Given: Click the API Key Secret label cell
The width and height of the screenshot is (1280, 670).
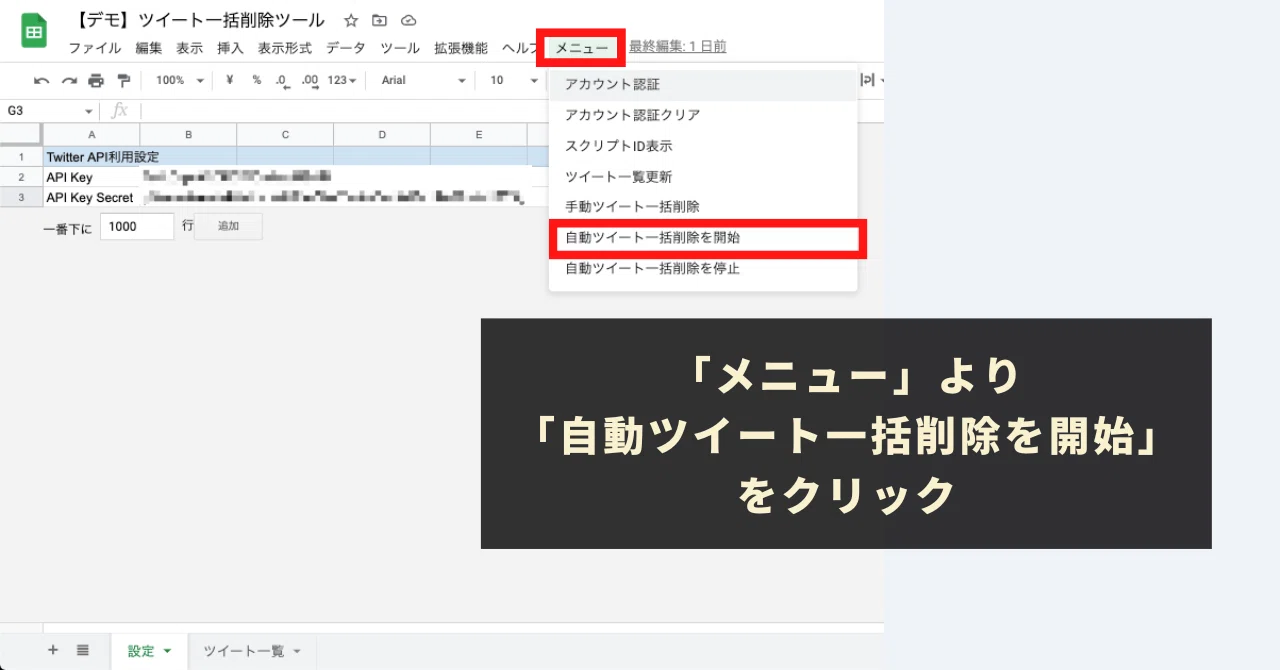Looking at the screenshot, I should [x=91, y=198].
